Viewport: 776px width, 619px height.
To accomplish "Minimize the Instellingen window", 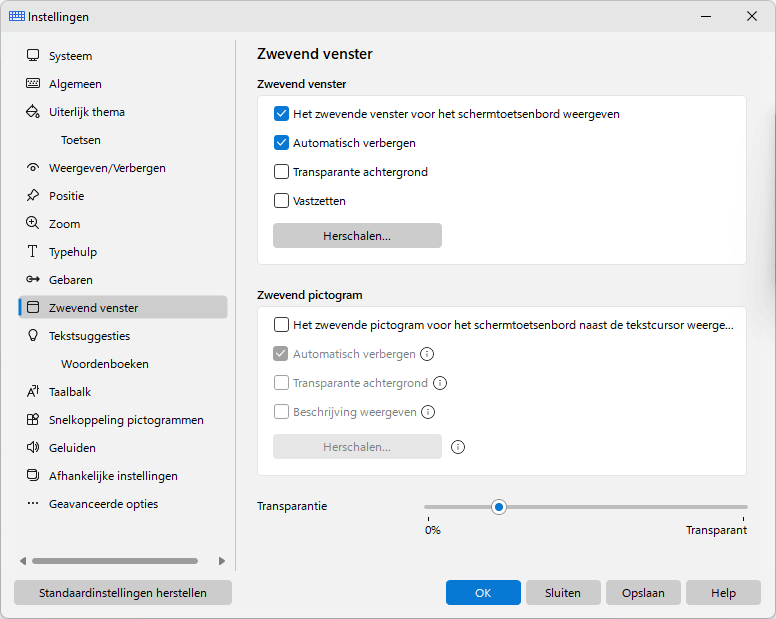I will click(x=706, y=16).
